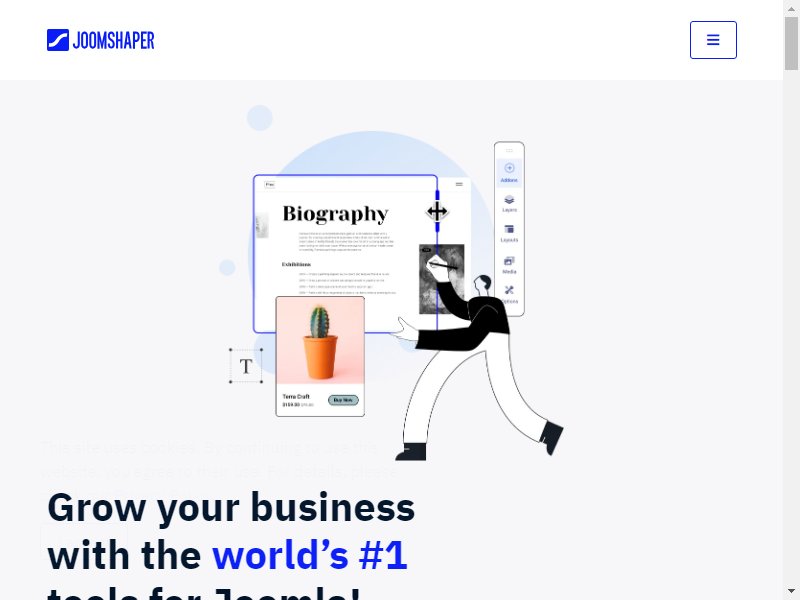Image resolution: width=800 pixels, height=600 pixels.
Task: Click the drag handle atop the illustrated sidebar
Action: (509, 151)
